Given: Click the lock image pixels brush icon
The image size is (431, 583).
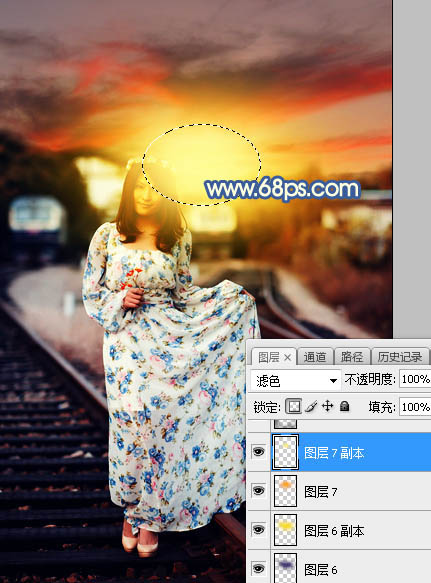Looking at the screenshot, I should [x=311, y=407].
